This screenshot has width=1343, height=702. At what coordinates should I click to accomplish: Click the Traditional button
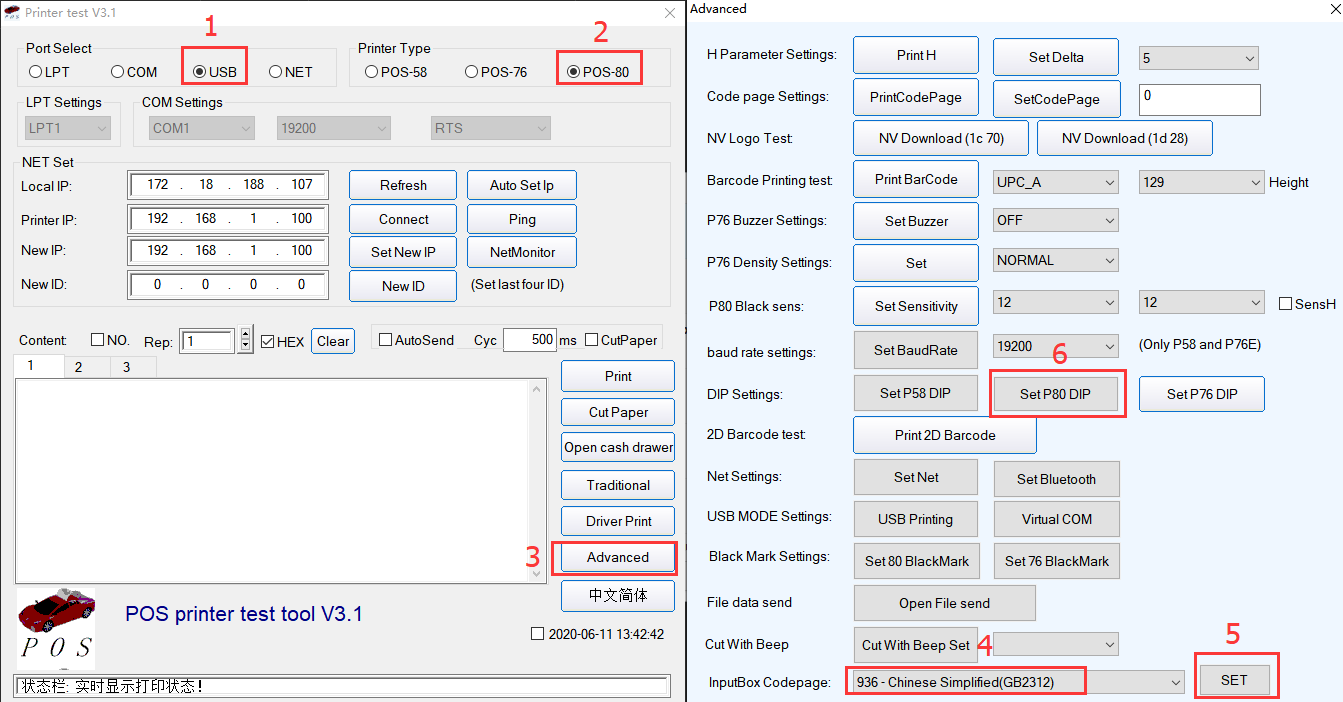618,485
